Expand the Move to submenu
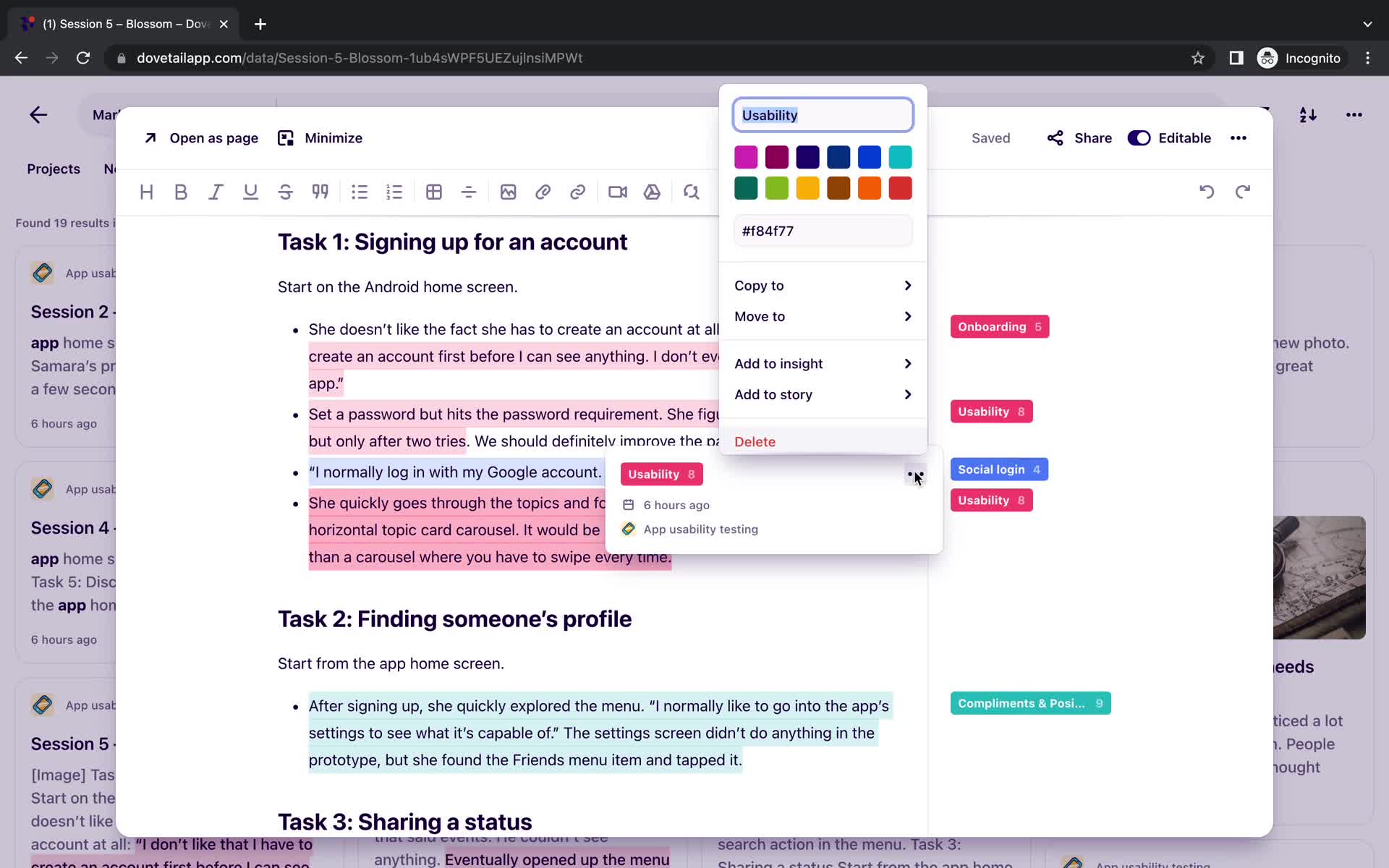 (822, 316)
